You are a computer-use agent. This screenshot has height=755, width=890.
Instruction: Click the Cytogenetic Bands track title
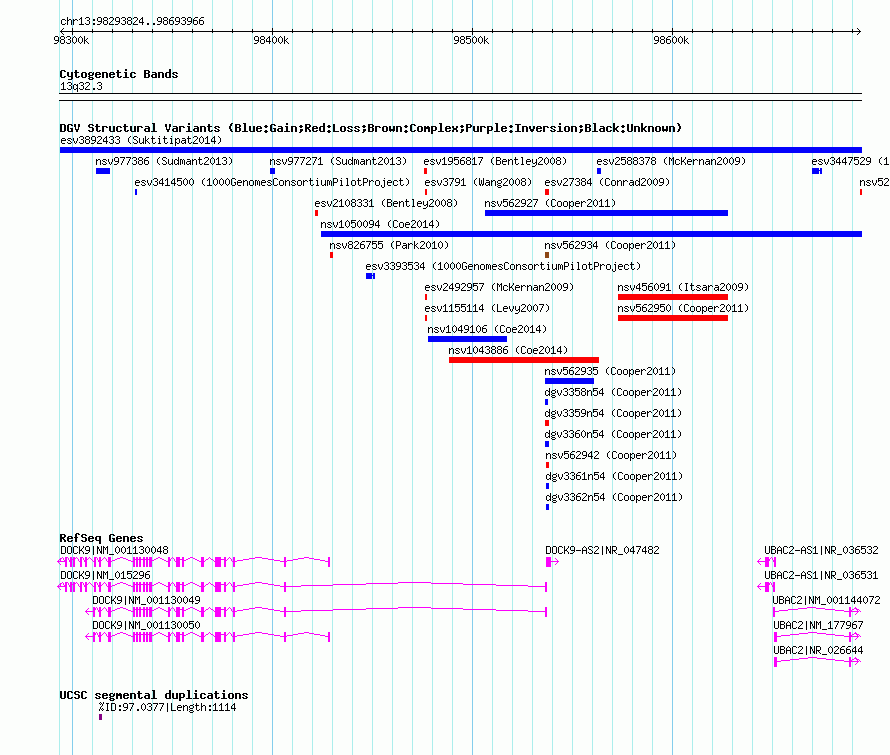tap(119, 74)
